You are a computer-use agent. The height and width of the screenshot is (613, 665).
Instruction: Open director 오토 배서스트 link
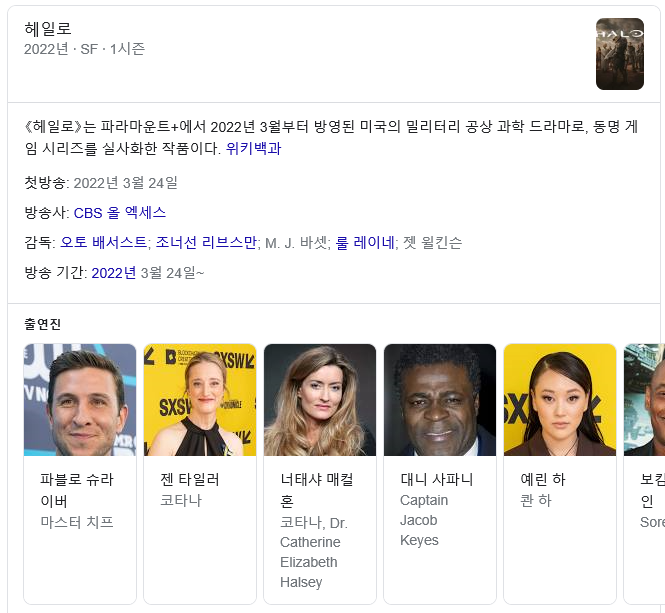(103, 242)
